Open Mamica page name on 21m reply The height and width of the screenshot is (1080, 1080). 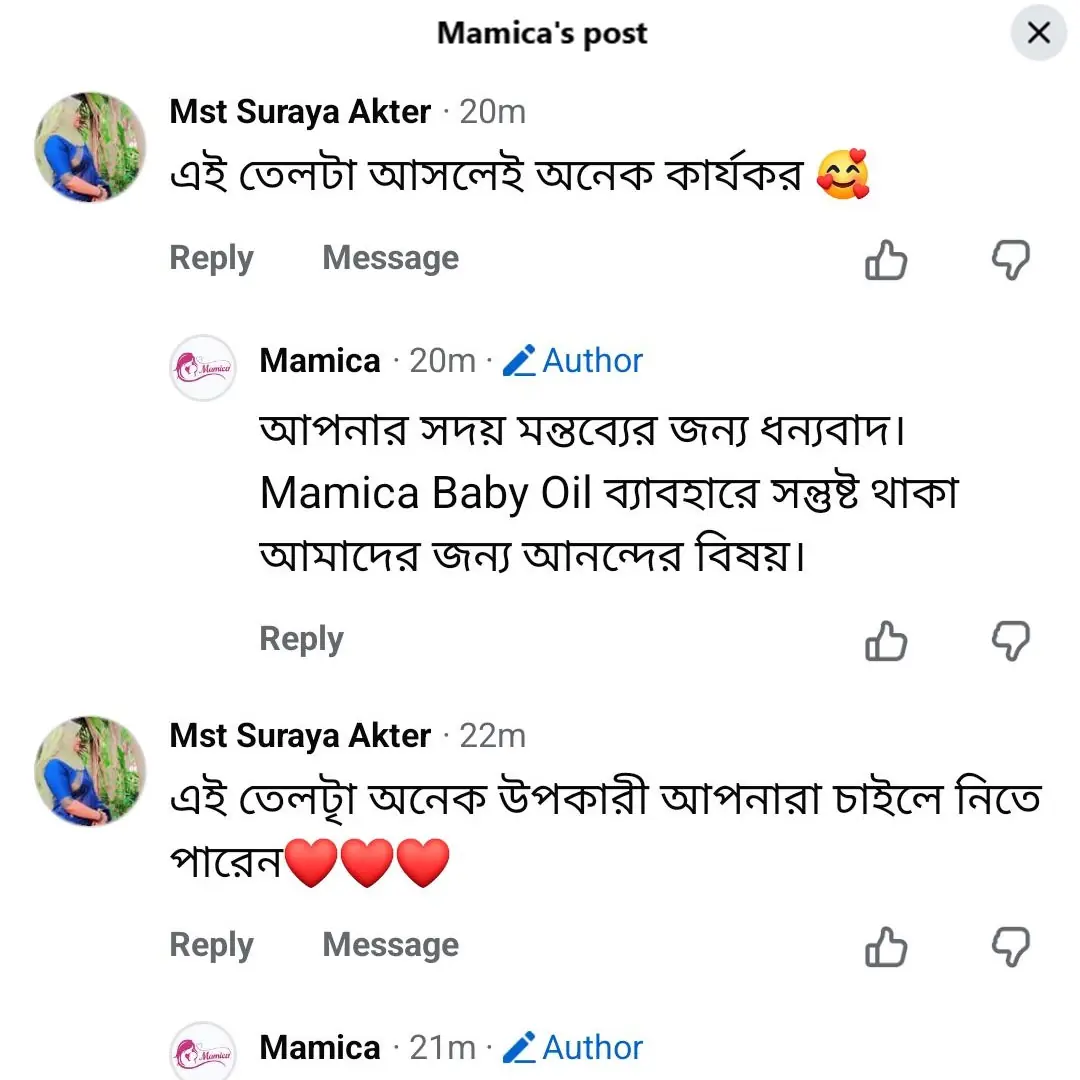click(x=320, y=1047)
